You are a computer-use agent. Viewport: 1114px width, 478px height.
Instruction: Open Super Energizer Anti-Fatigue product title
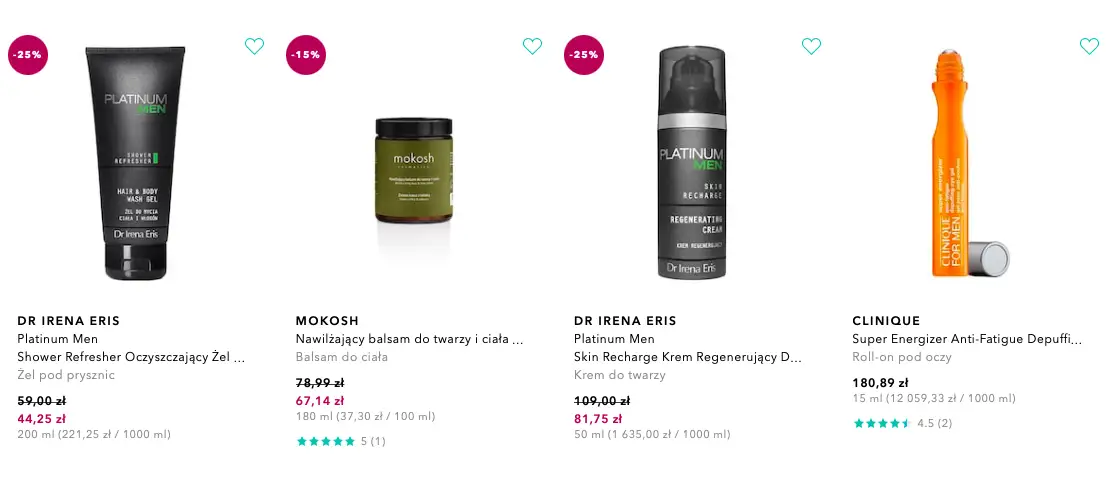[x=967, y=339]
